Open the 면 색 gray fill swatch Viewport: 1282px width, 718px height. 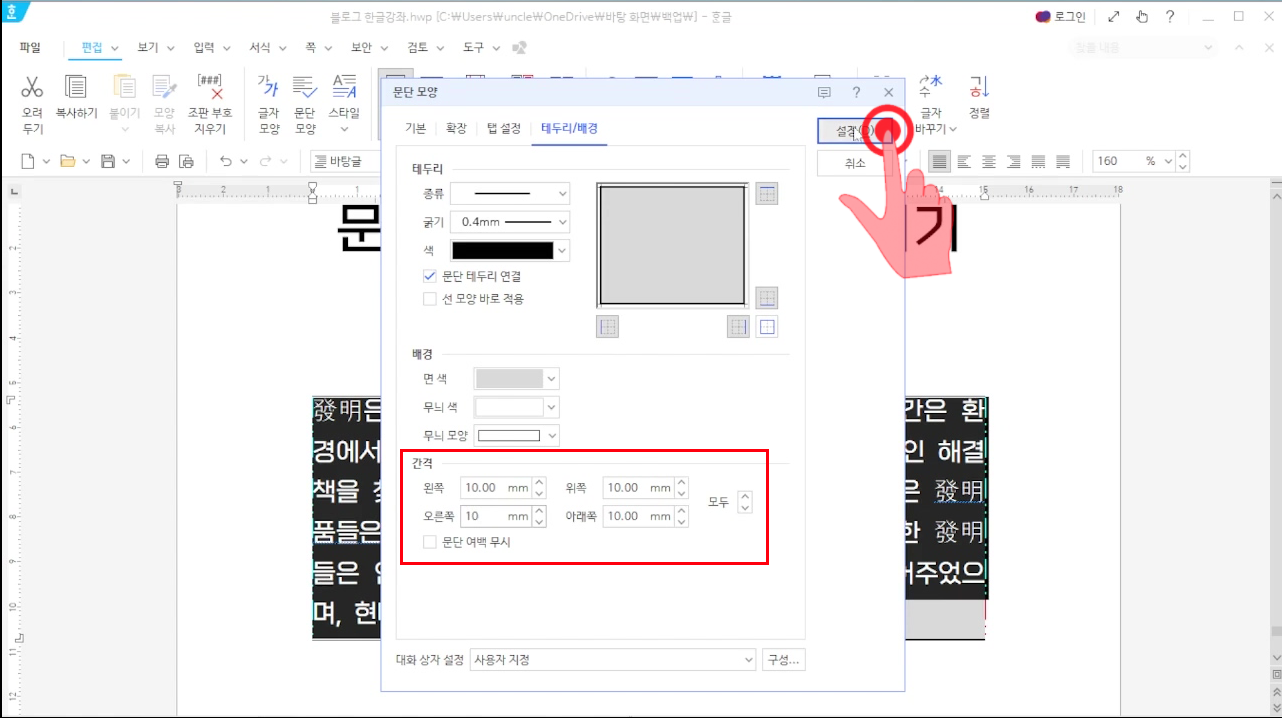pyautogui.click(x=517, y=378)
